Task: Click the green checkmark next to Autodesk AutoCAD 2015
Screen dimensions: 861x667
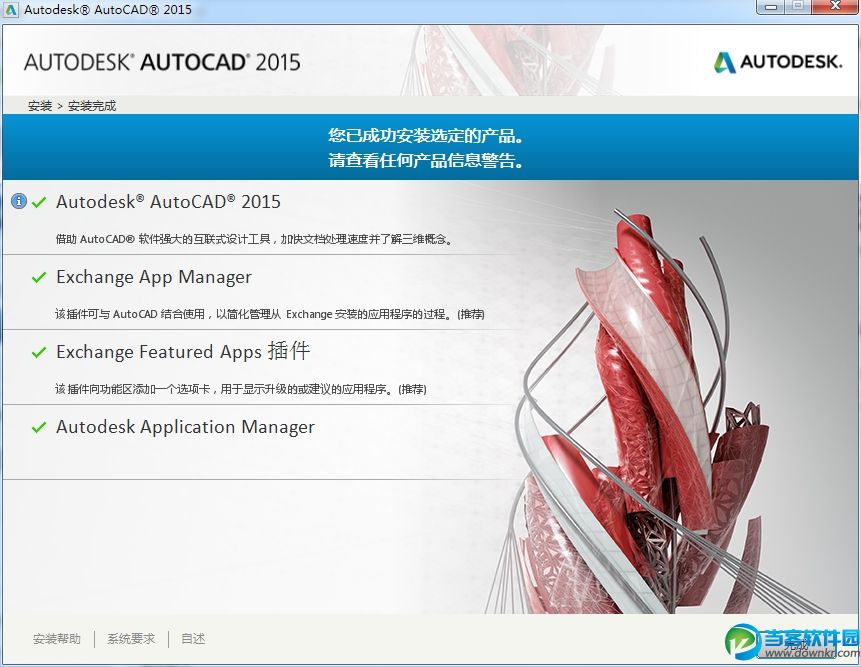Action: (x=39, y=202)
